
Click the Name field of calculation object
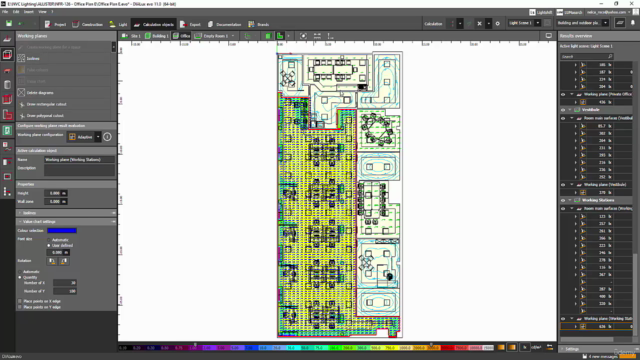(79, 160)
